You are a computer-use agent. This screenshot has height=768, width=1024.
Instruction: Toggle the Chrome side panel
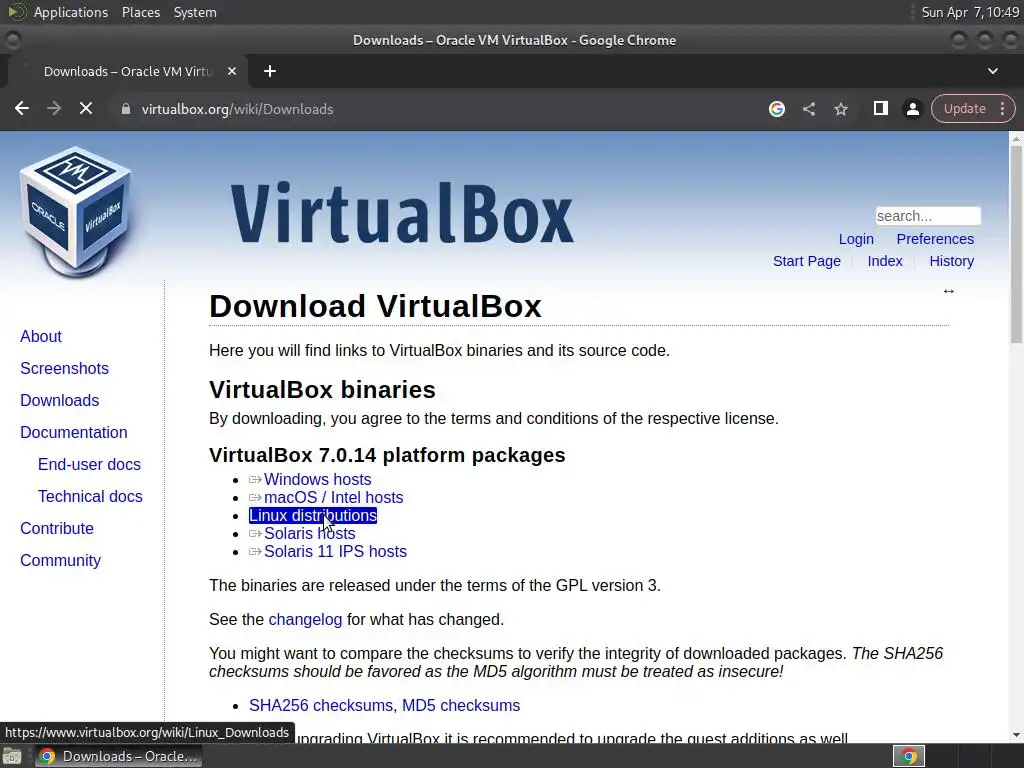coord(880,108)
